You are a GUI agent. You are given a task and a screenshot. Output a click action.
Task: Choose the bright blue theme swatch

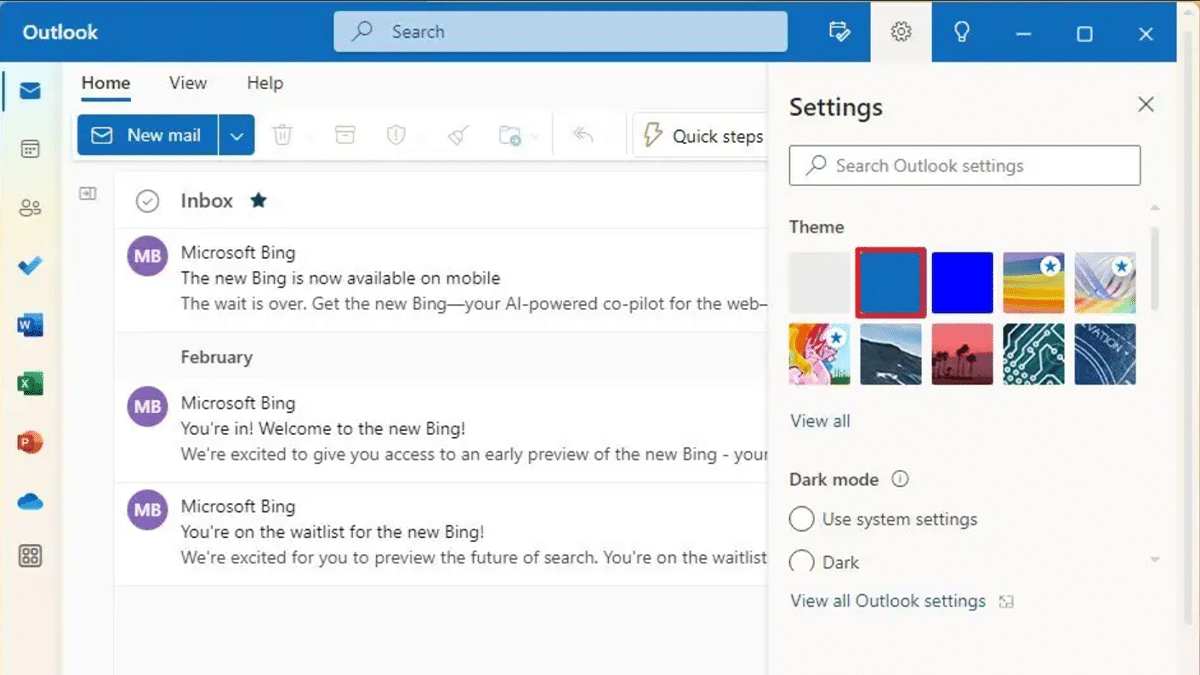(962, 283)
